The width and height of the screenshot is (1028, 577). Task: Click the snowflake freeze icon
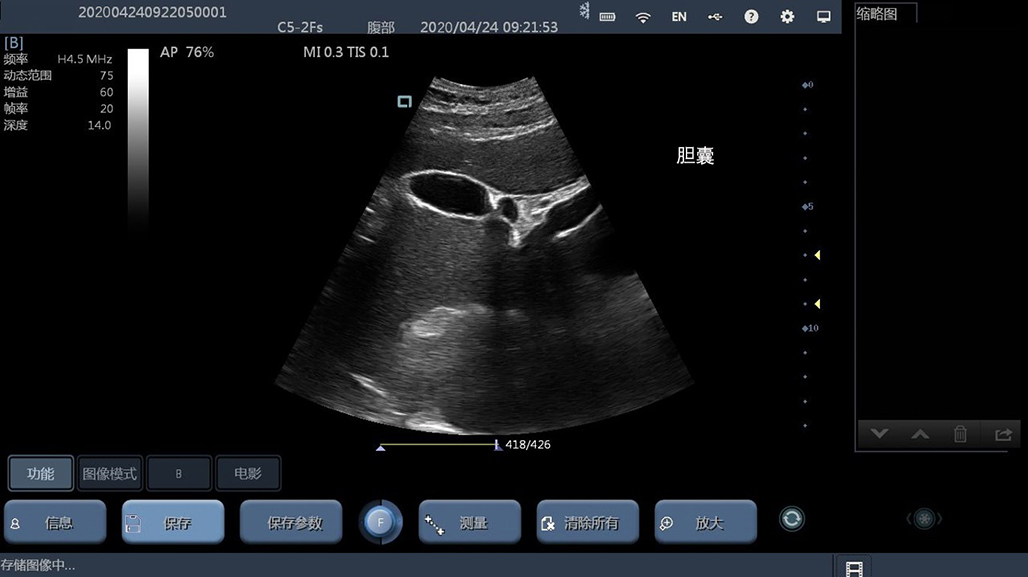point(584,11)
